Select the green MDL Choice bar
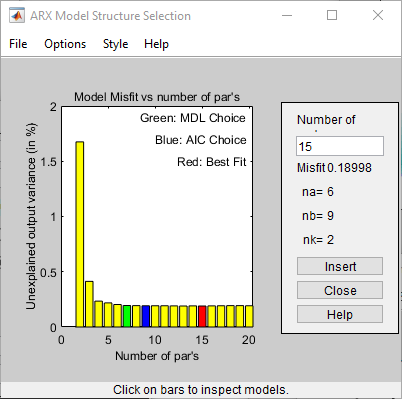Screen dimensions: 402x399 [x=127, y=316]
